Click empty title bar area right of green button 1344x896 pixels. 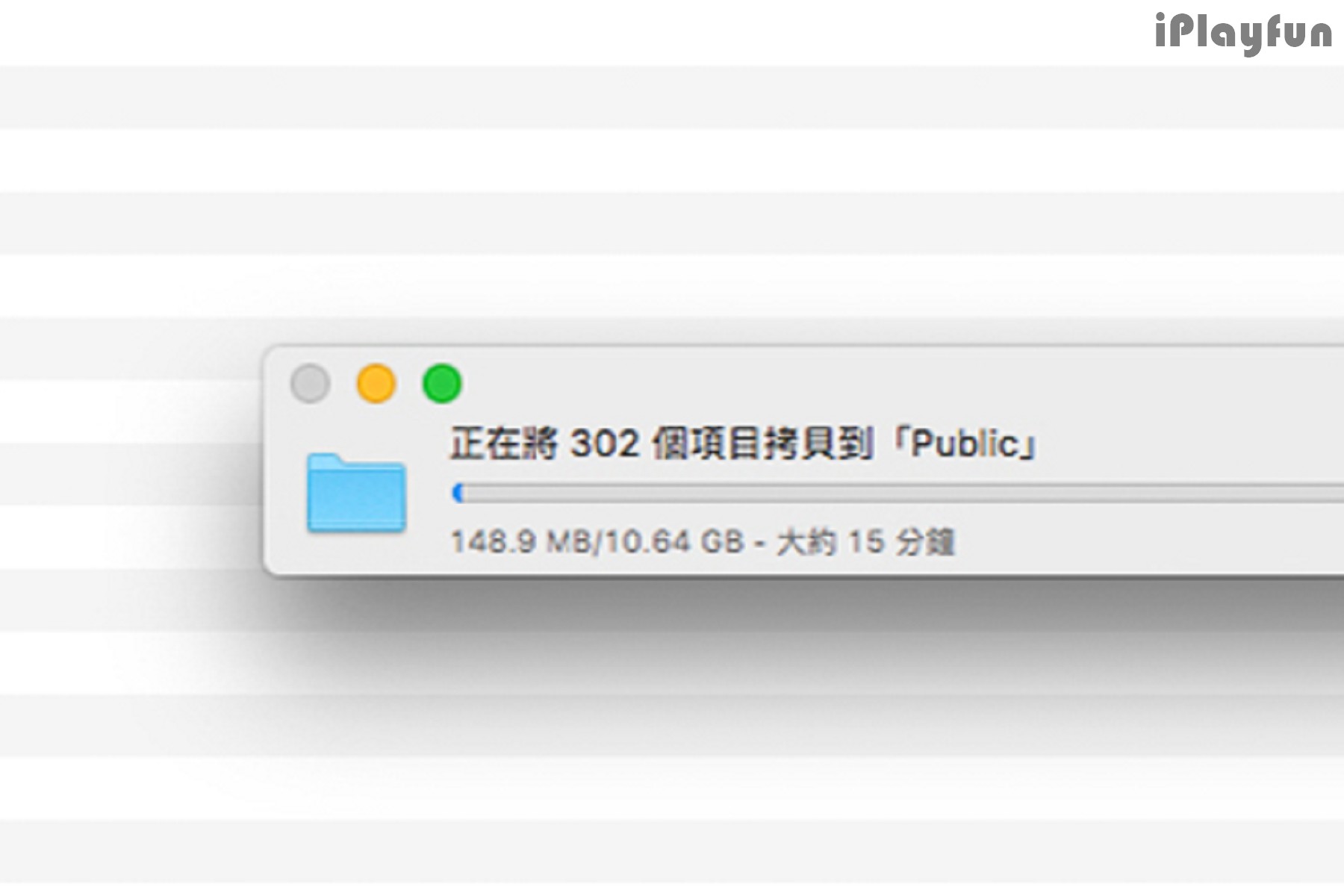896,384
